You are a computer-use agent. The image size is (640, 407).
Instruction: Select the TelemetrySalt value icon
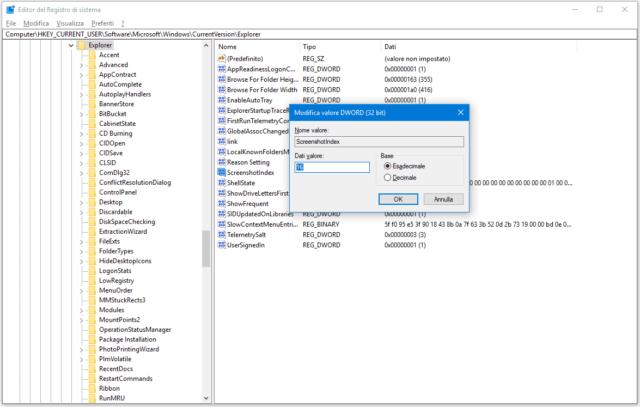[221, 234]
